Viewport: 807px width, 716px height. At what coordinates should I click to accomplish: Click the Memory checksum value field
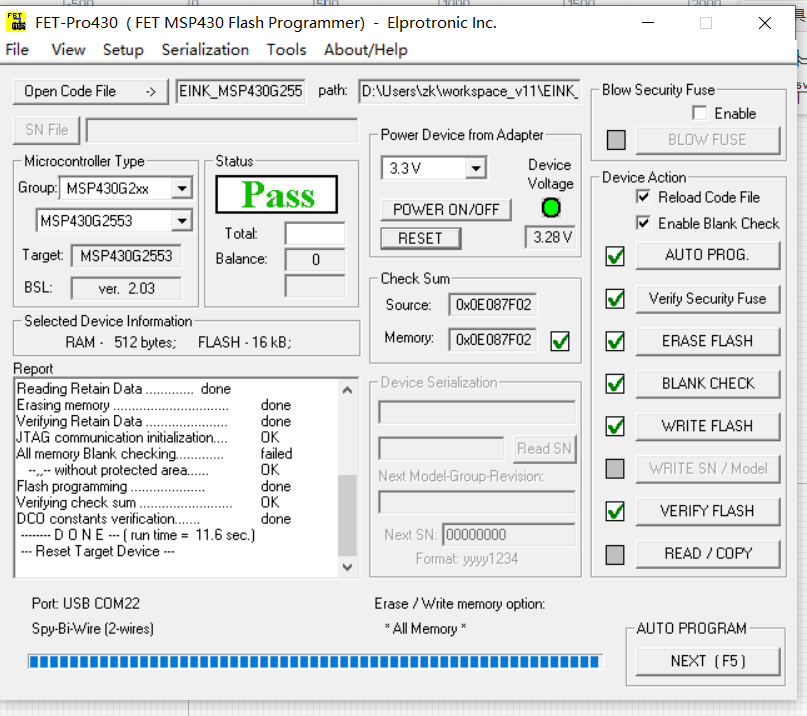(493, 340)
